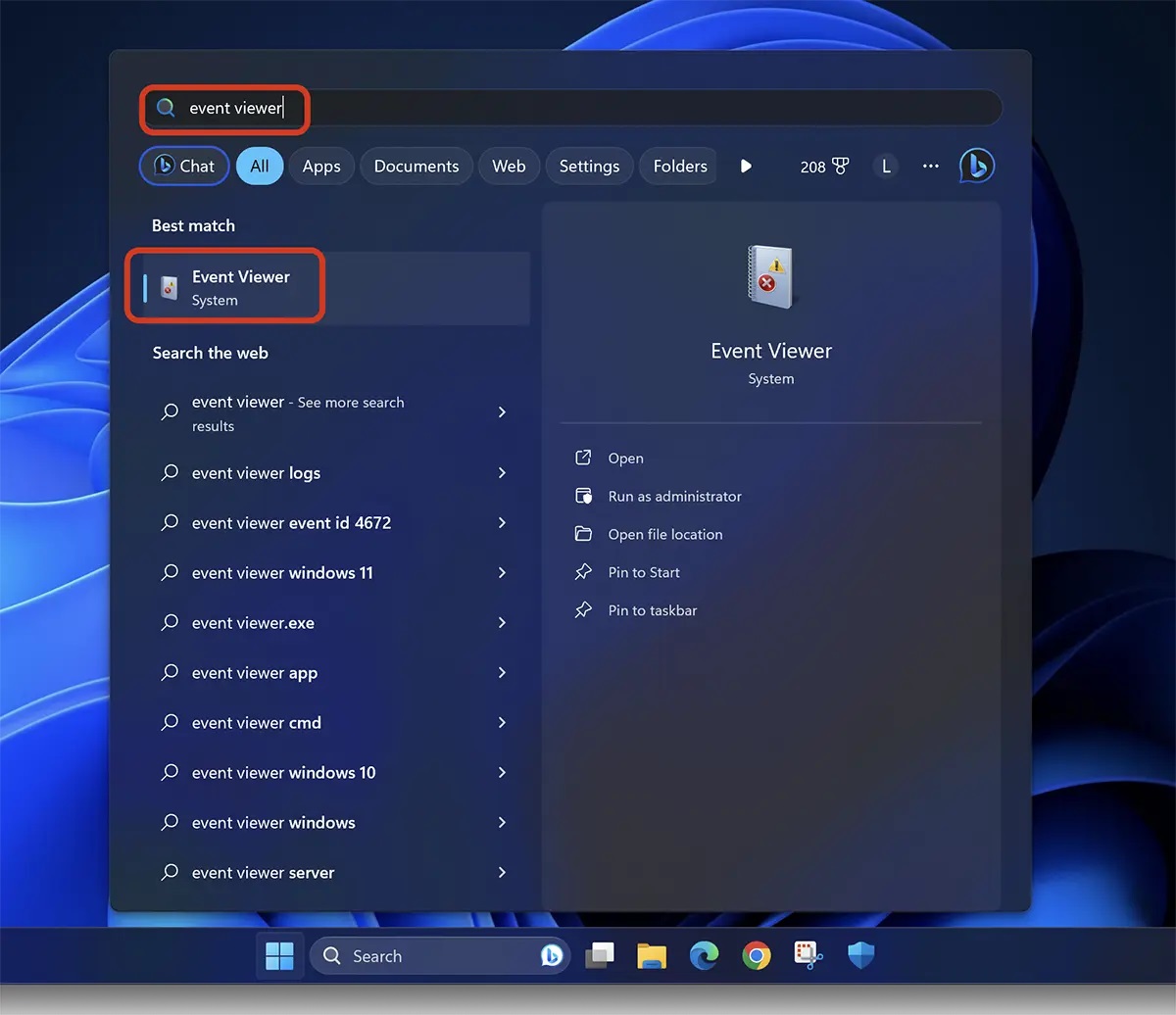Click the search magnifier icon in search box
The image size is (1176, 1015).
[166, 108]
